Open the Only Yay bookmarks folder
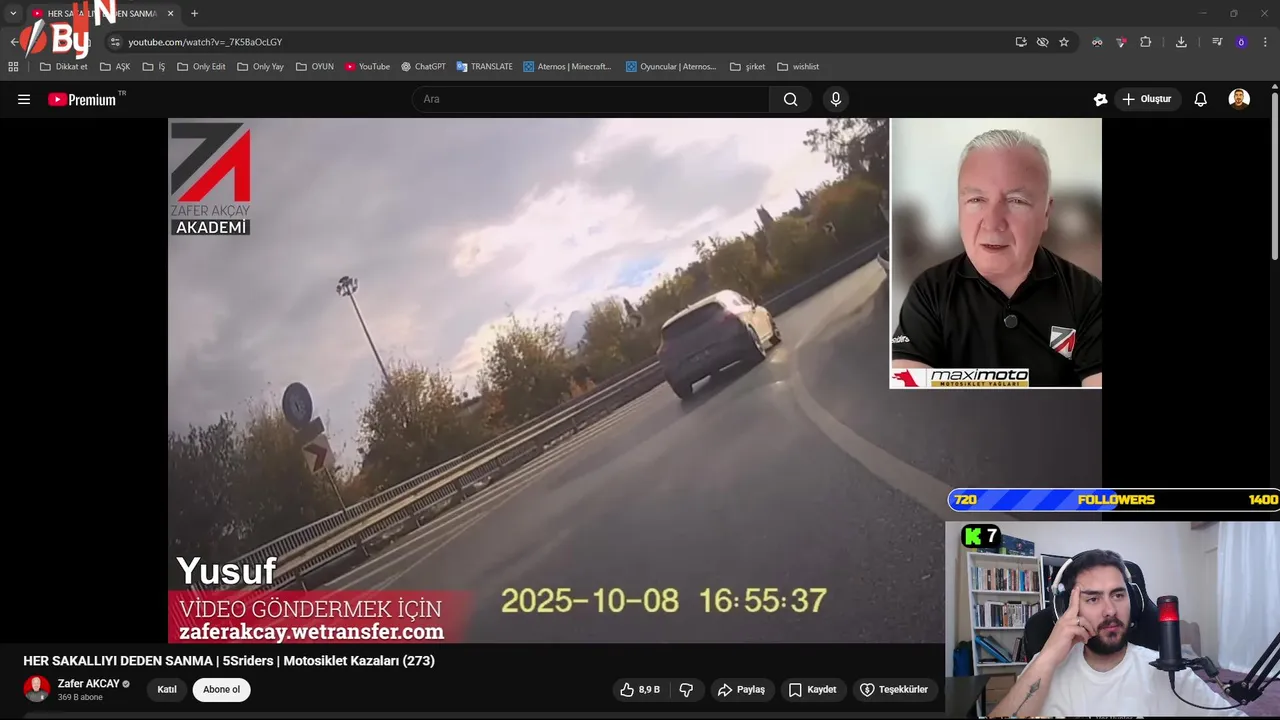The image size is (1280, 720). click(x=260, y=67)
